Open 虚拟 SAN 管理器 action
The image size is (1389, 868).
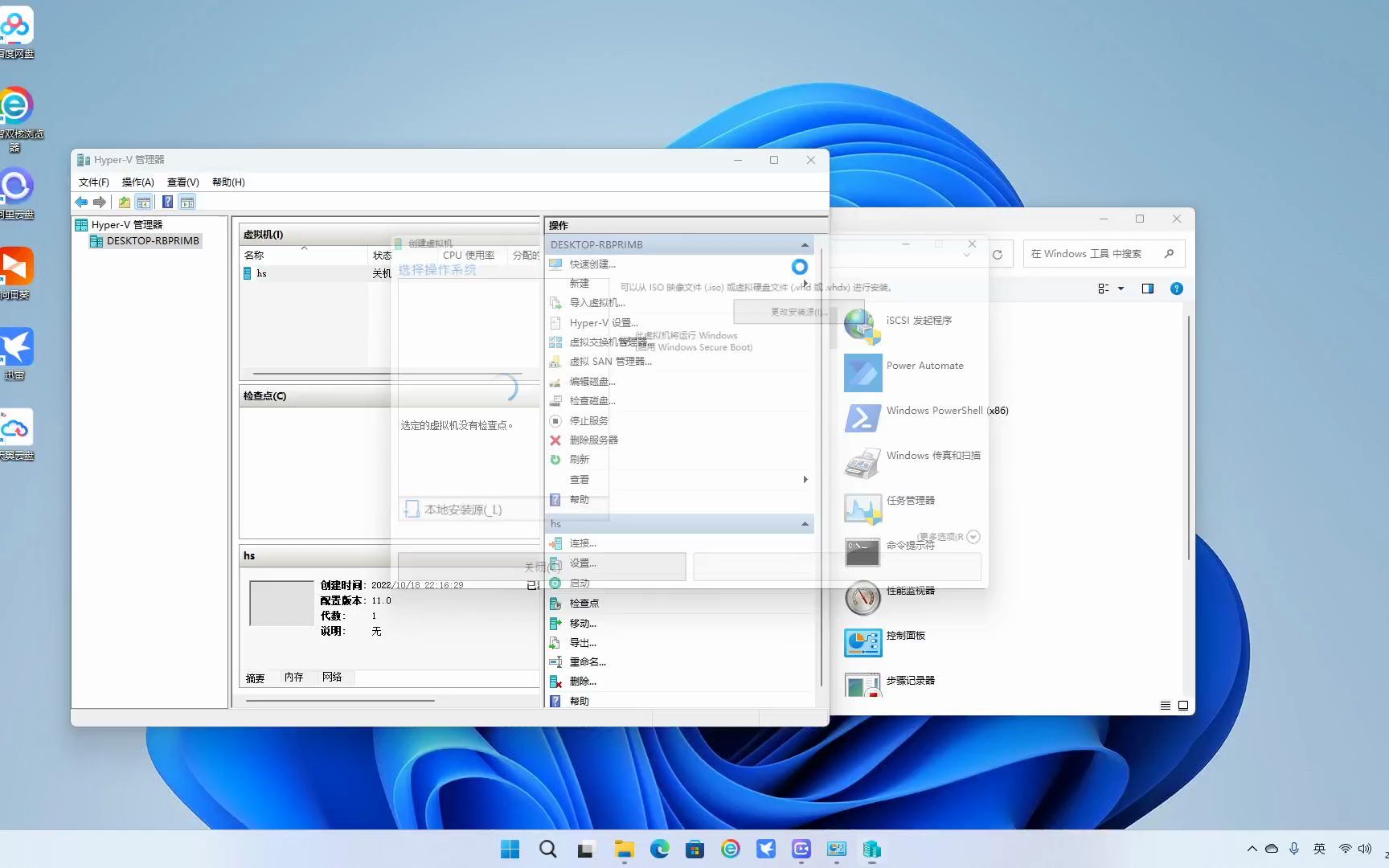611,362
